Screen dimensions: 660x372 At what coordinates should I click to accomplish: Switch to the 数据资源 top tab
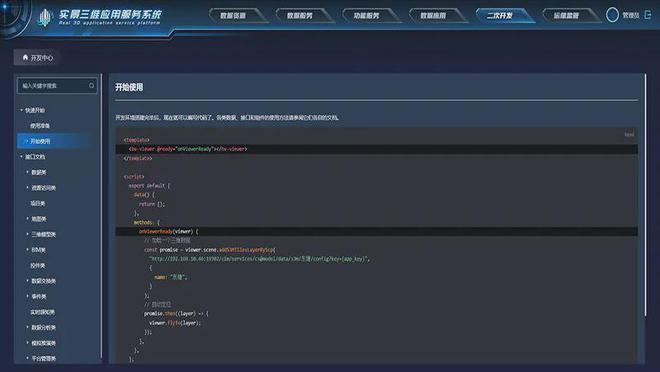(234, 16)
